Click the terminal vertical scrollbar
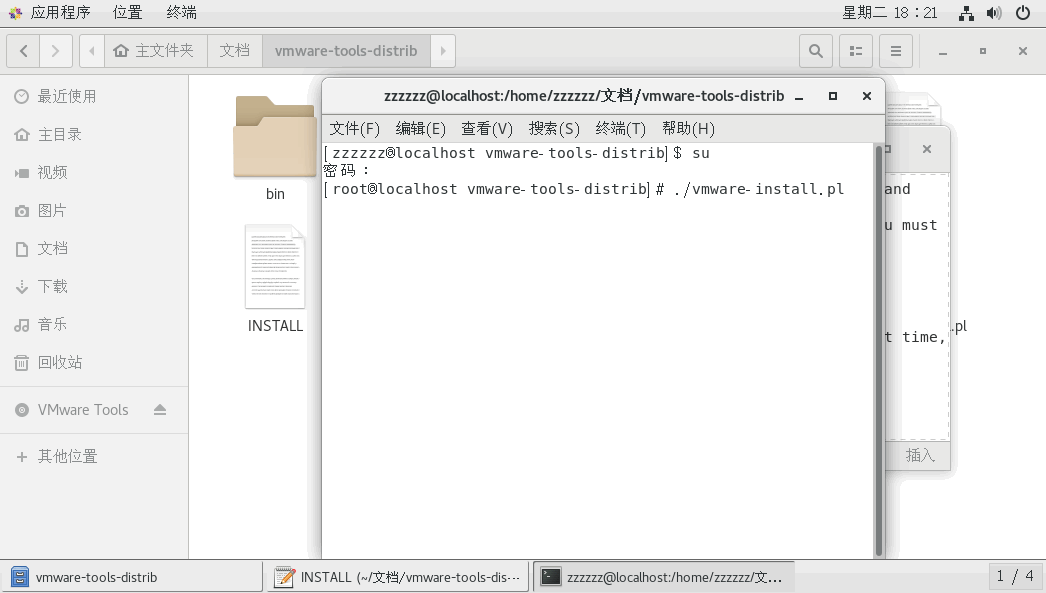This screenshot has height=593, width=1046. (x=879, y=350)
